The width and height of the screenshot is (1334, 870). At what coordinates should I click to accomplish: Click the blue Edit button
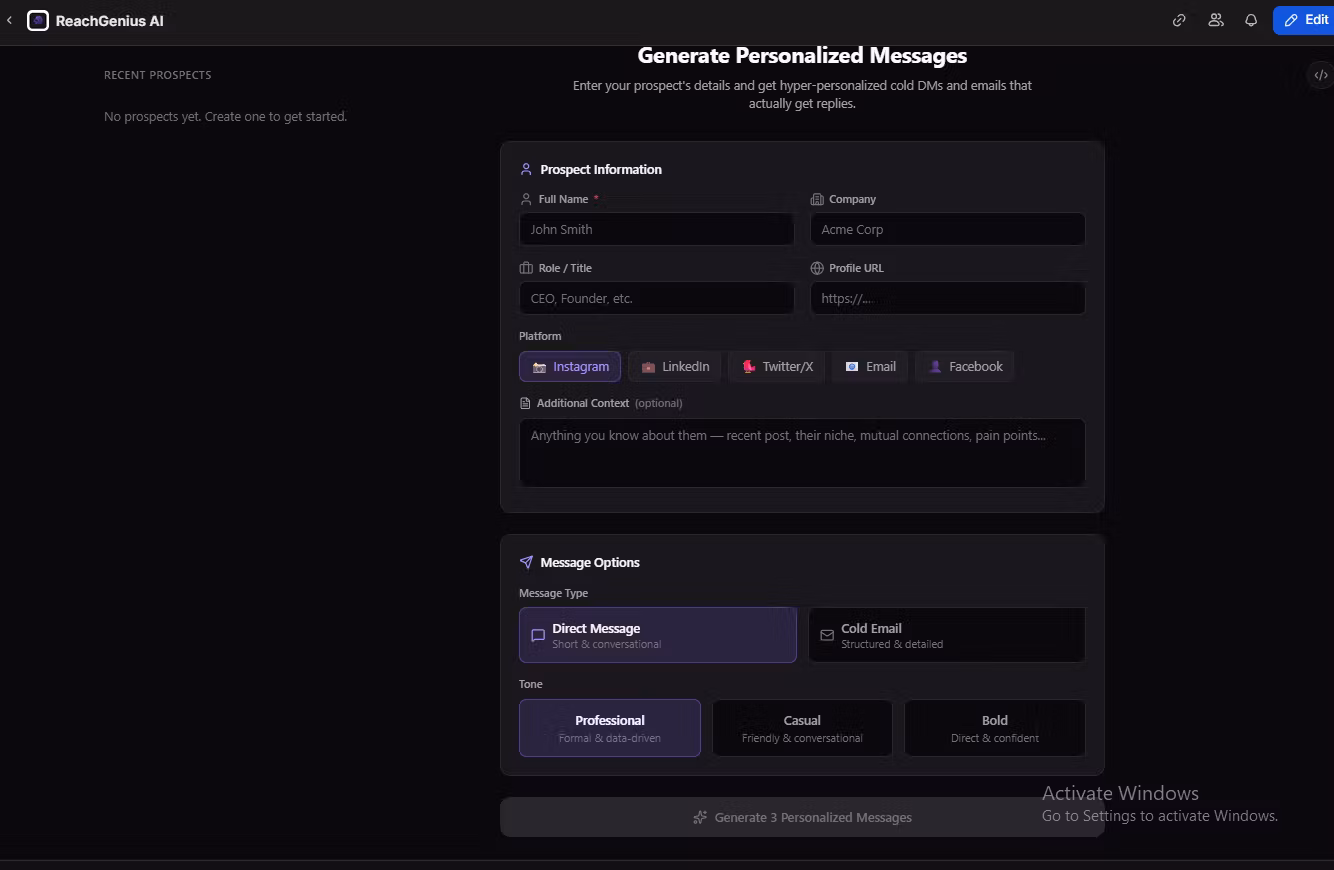point(1305,20)
